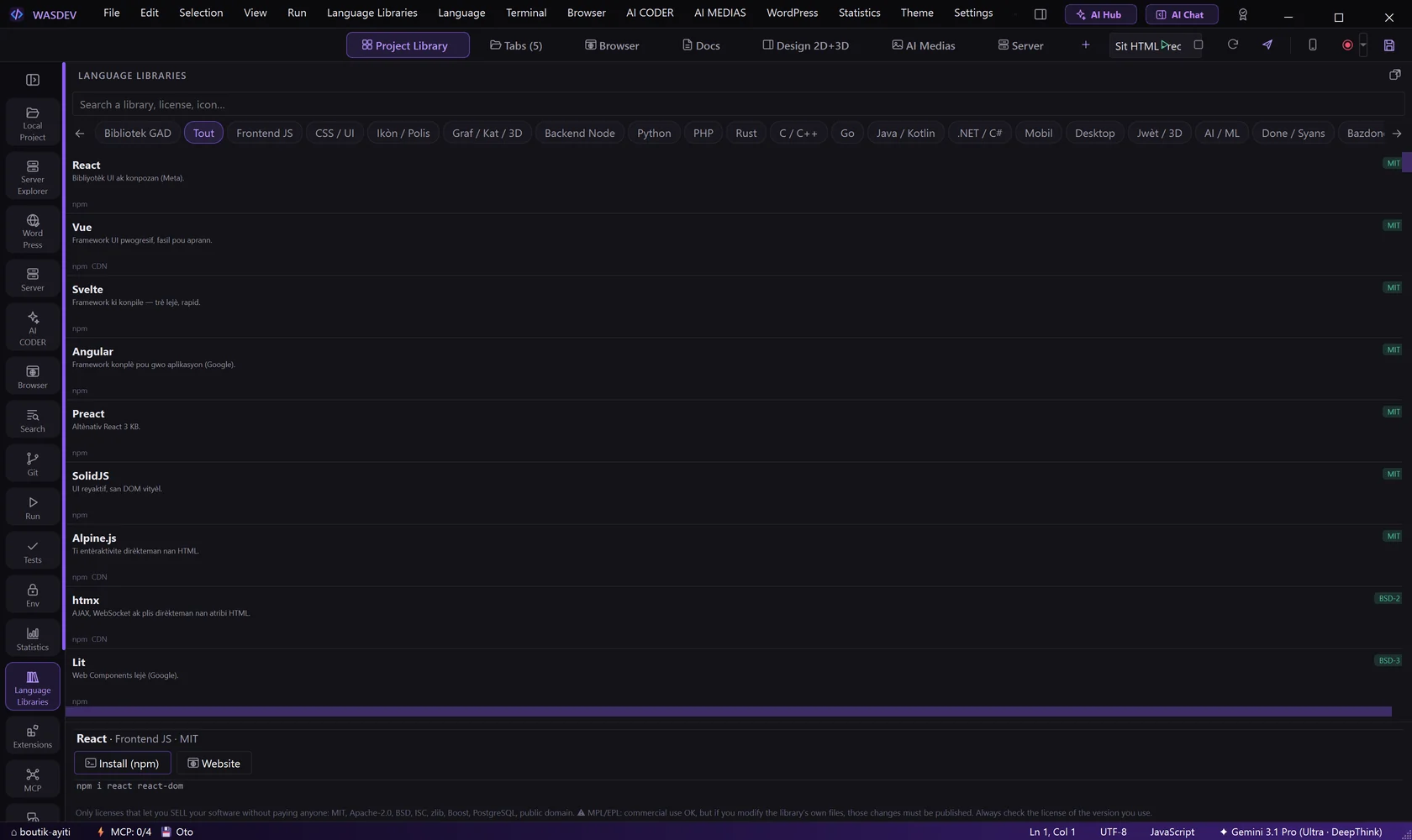Click the save disk icon in the toolbar
This screenshot has width=1412, height=840.
1389,45
